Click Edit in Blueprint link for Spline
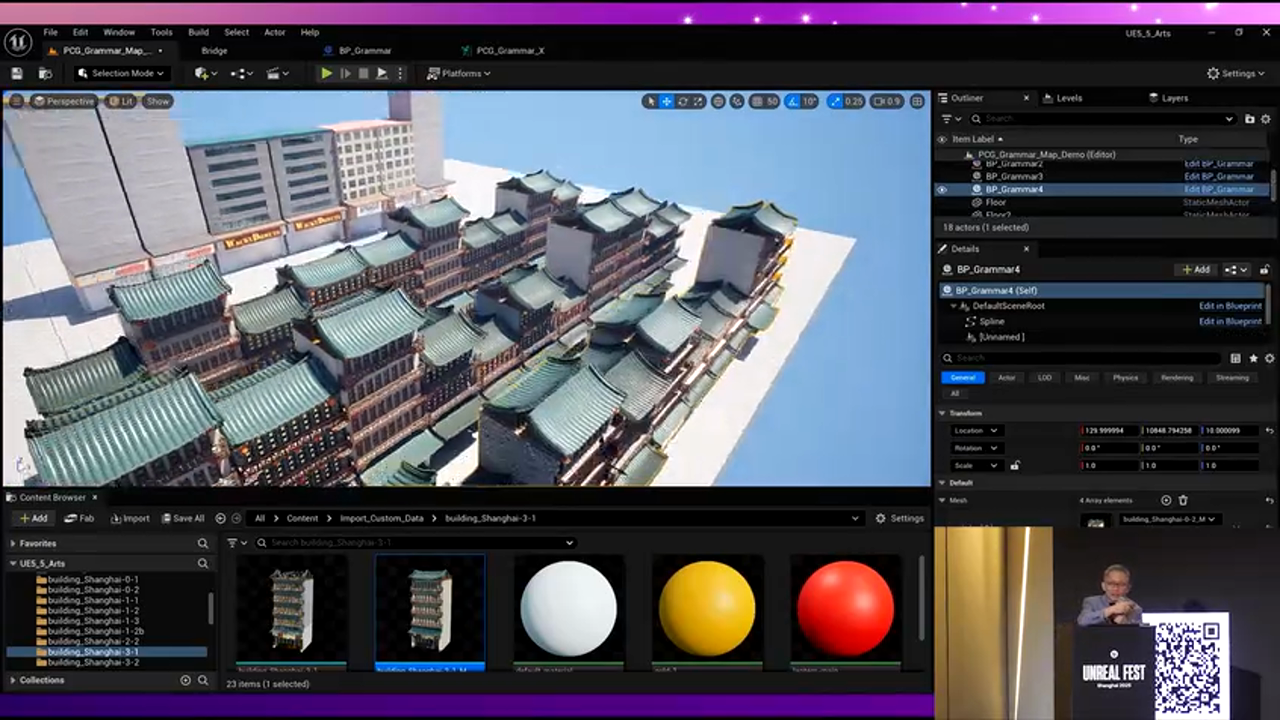Viewport: 1280px width, 720px height. click(1229, 321)
